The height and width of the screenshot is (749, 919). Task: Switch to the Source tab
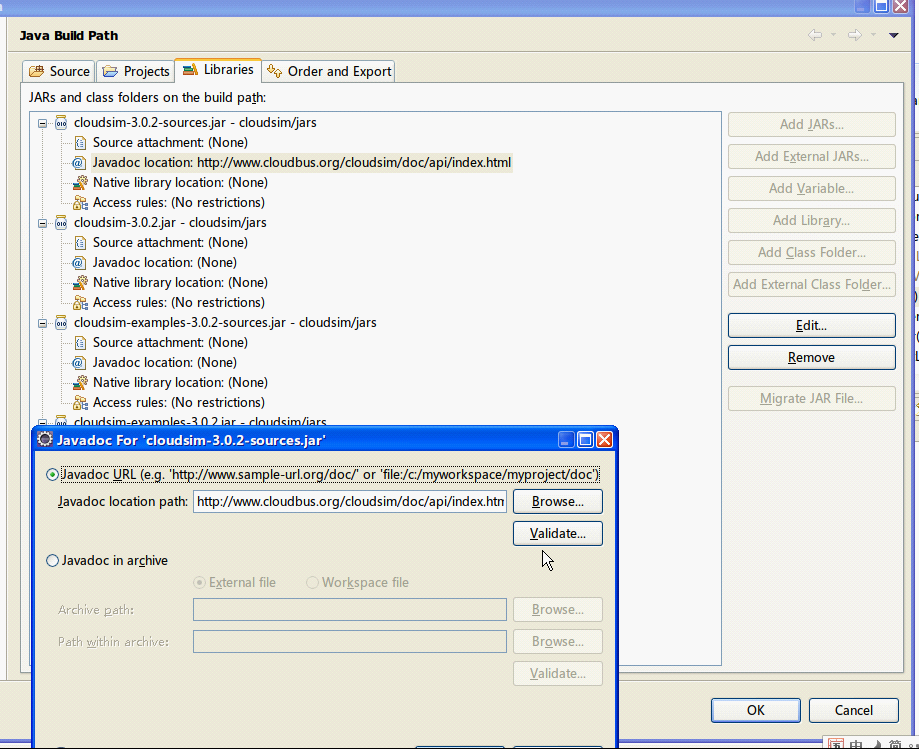tap(59, 72)
